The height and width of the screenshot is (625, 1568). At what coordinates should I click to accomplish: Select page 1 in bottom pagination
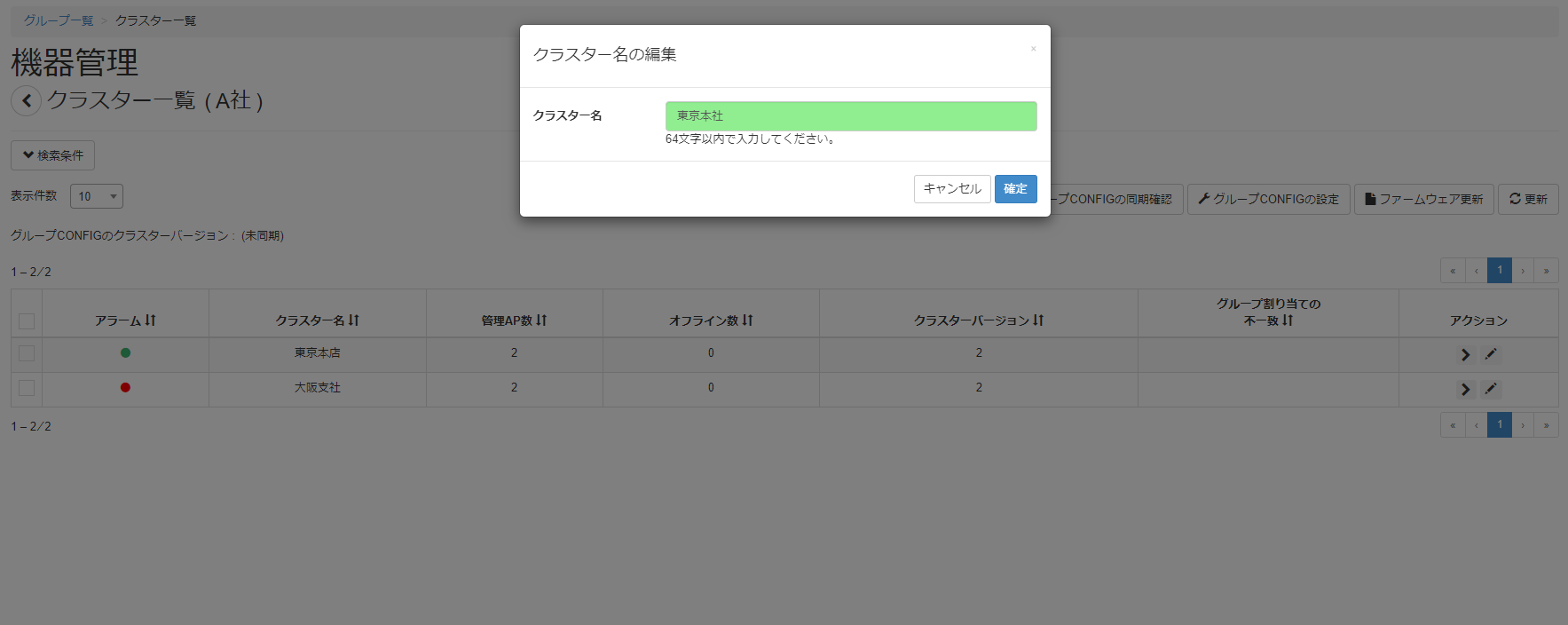point(1500,425)
